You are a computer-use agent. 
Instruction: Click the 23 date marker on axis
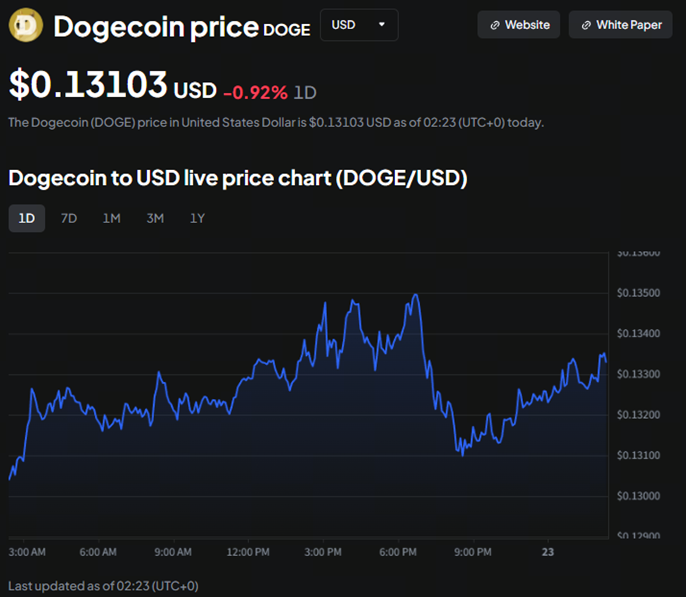[x=547, y=551]
